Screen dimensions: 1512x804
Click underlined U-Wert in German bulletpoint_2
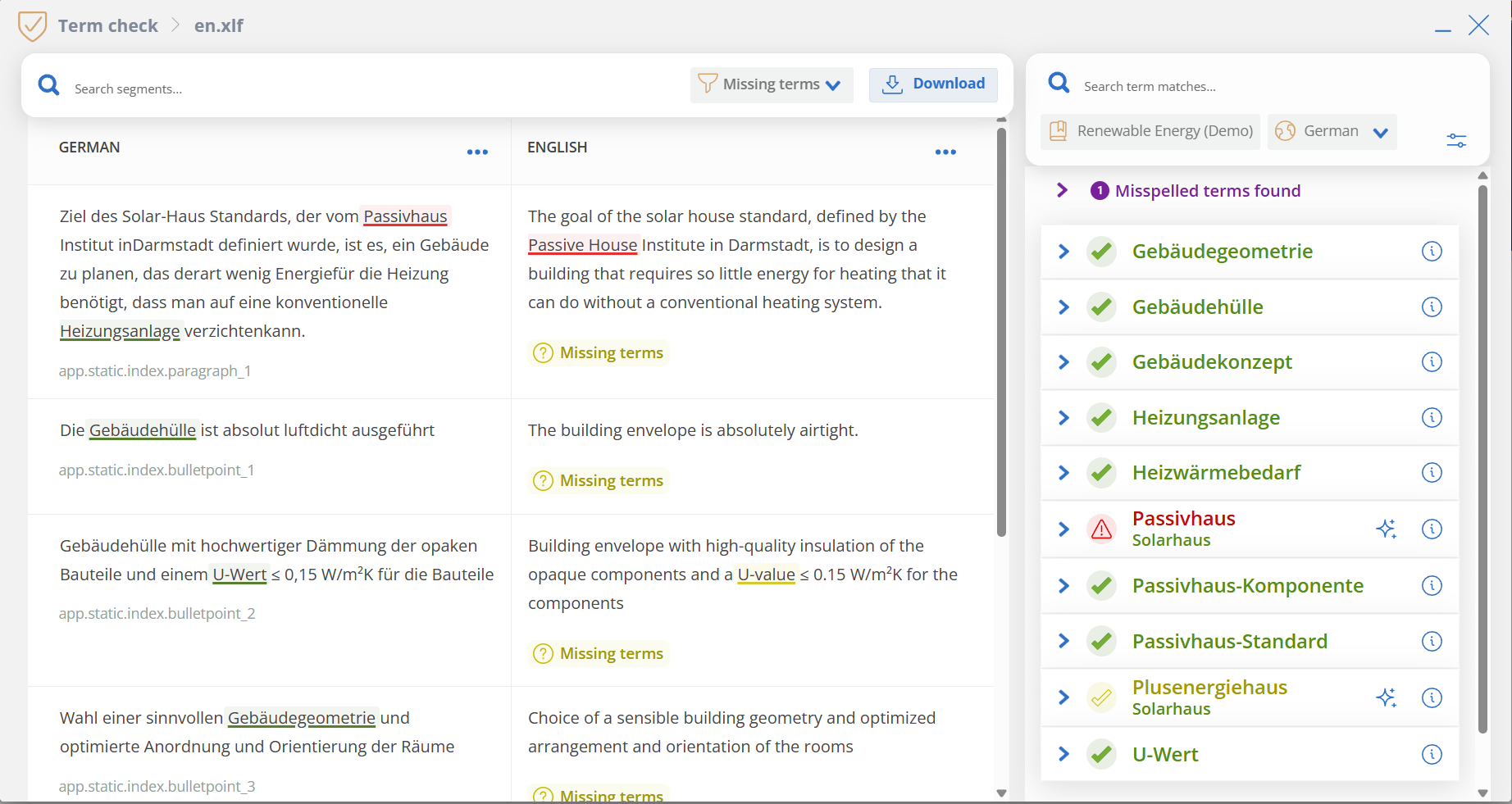tap(239, 575)
